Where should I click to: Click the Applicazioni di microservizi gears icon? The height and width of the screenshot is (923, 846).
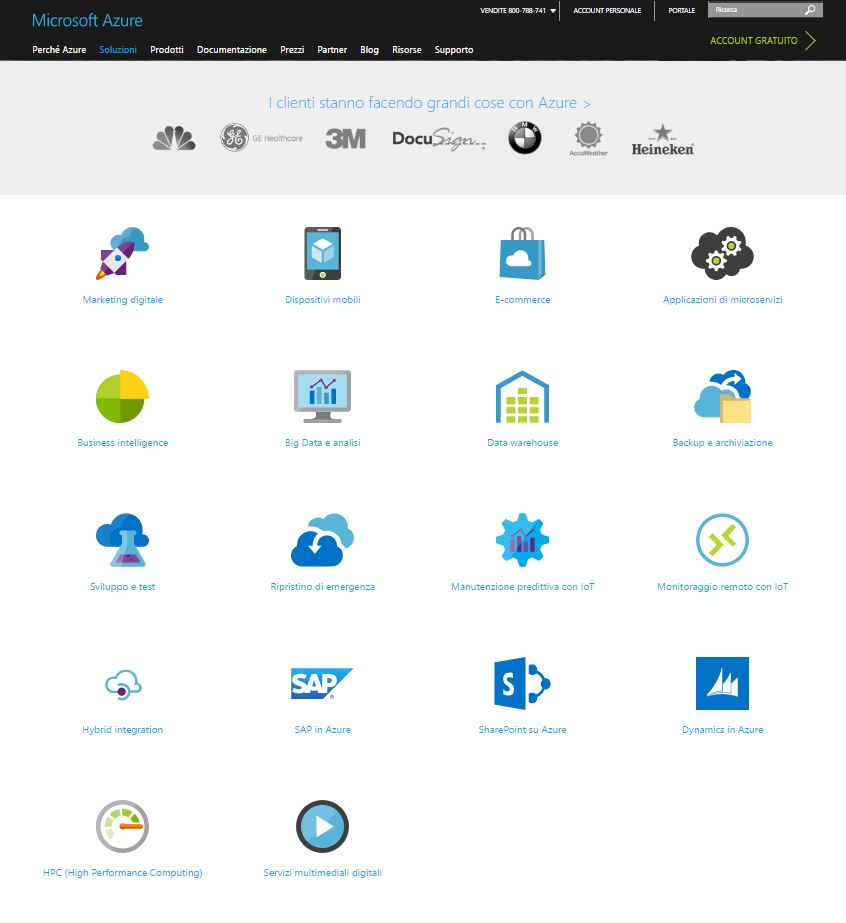click(x=722, y=253)
